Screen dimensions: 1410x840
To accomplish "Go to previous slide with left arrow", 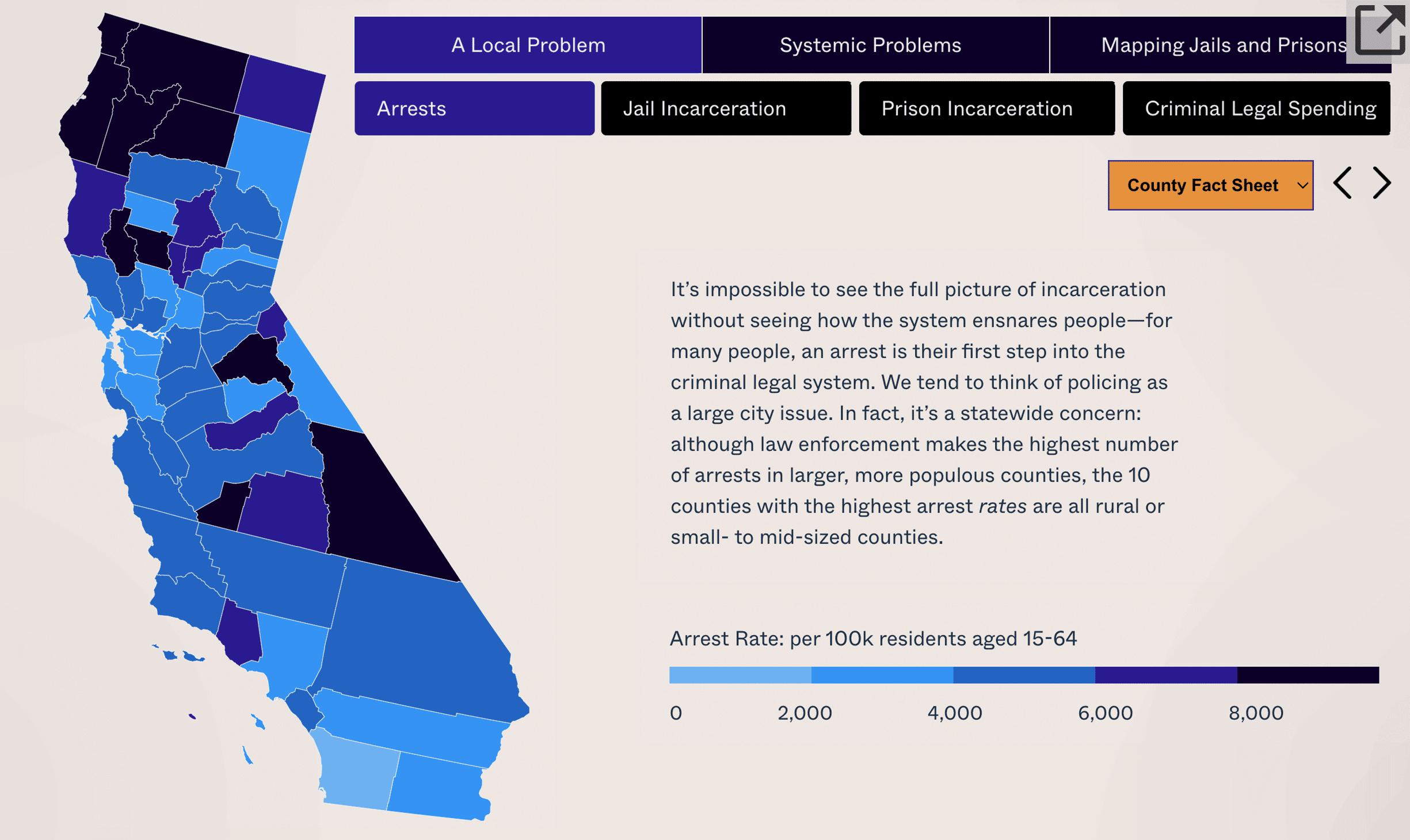I will tap(1342, 184).
